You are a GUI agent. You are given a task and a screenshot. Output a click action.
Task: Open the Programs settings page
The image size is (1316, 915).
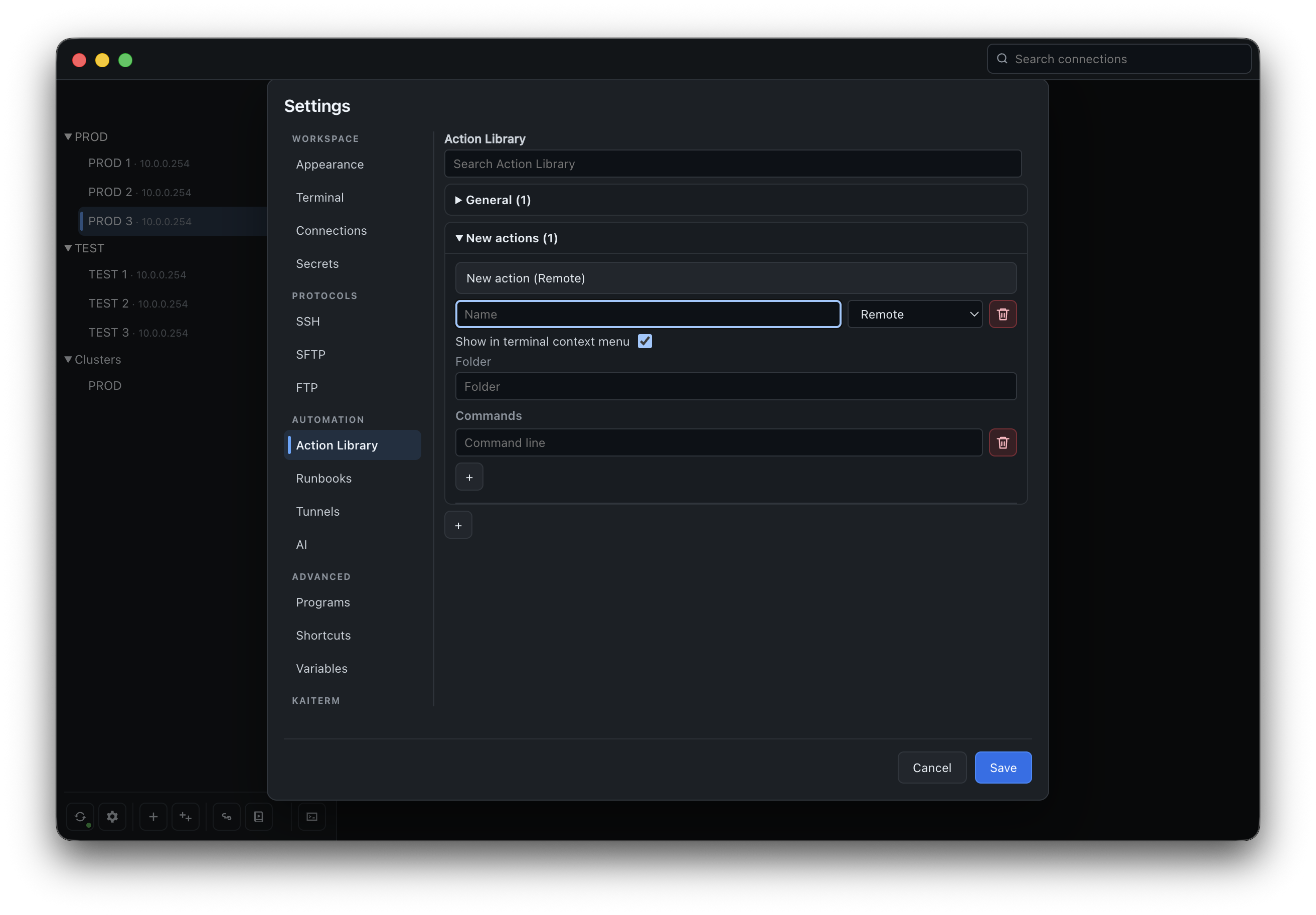pos(353,602)
